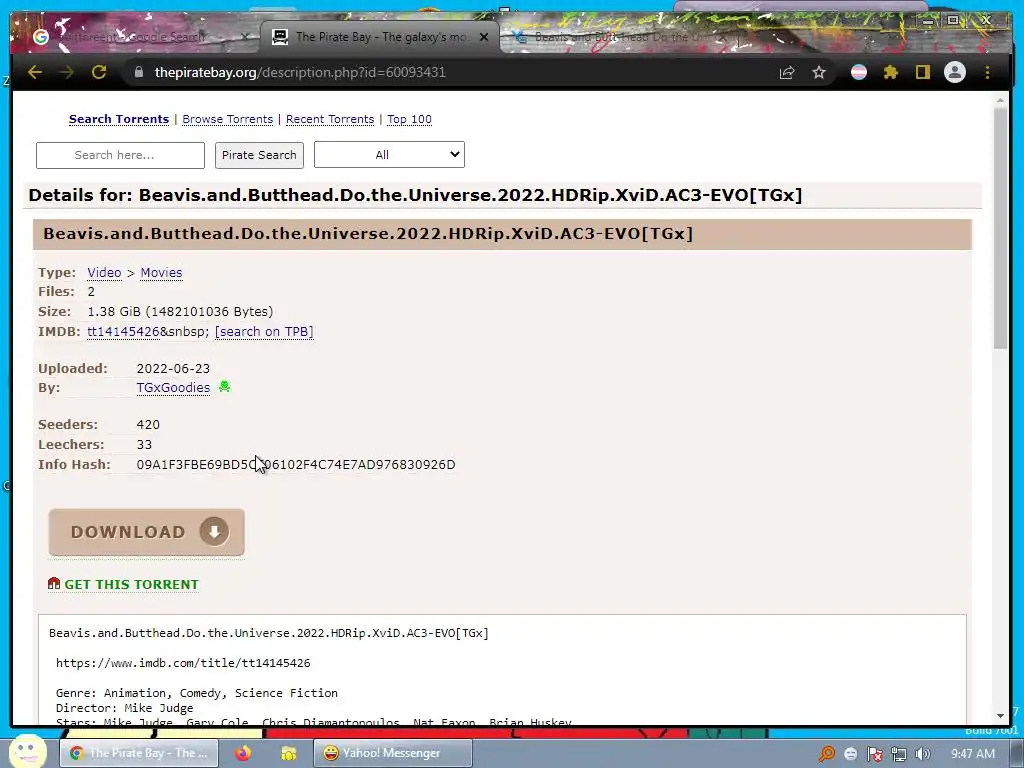This screenshot has height=768, width=1024.
Task: Click the scrollbar down arrow
Action: (1000, 716)
